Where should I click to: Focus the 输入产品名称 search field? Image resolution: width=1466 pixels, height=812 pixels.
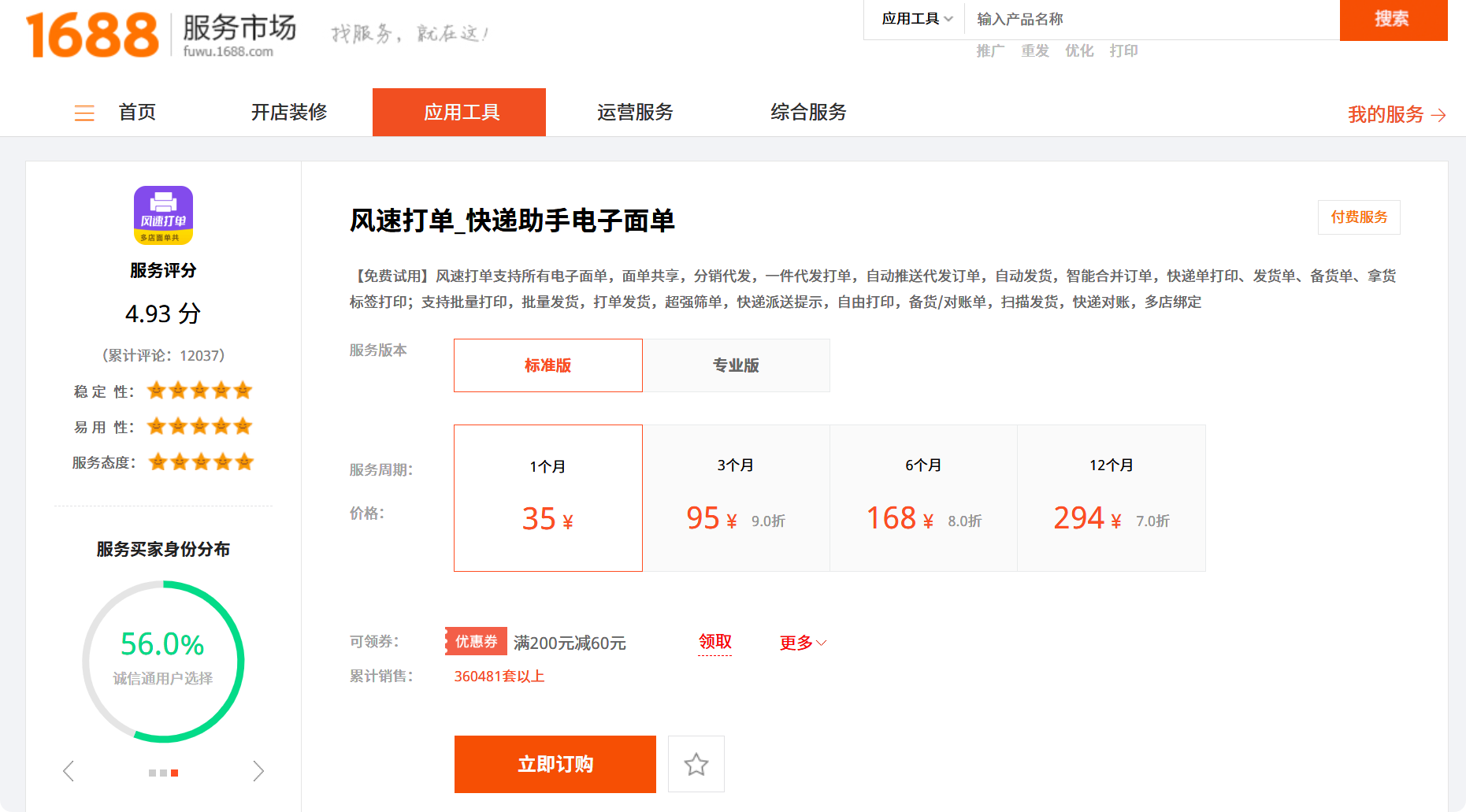[1152, 20]
